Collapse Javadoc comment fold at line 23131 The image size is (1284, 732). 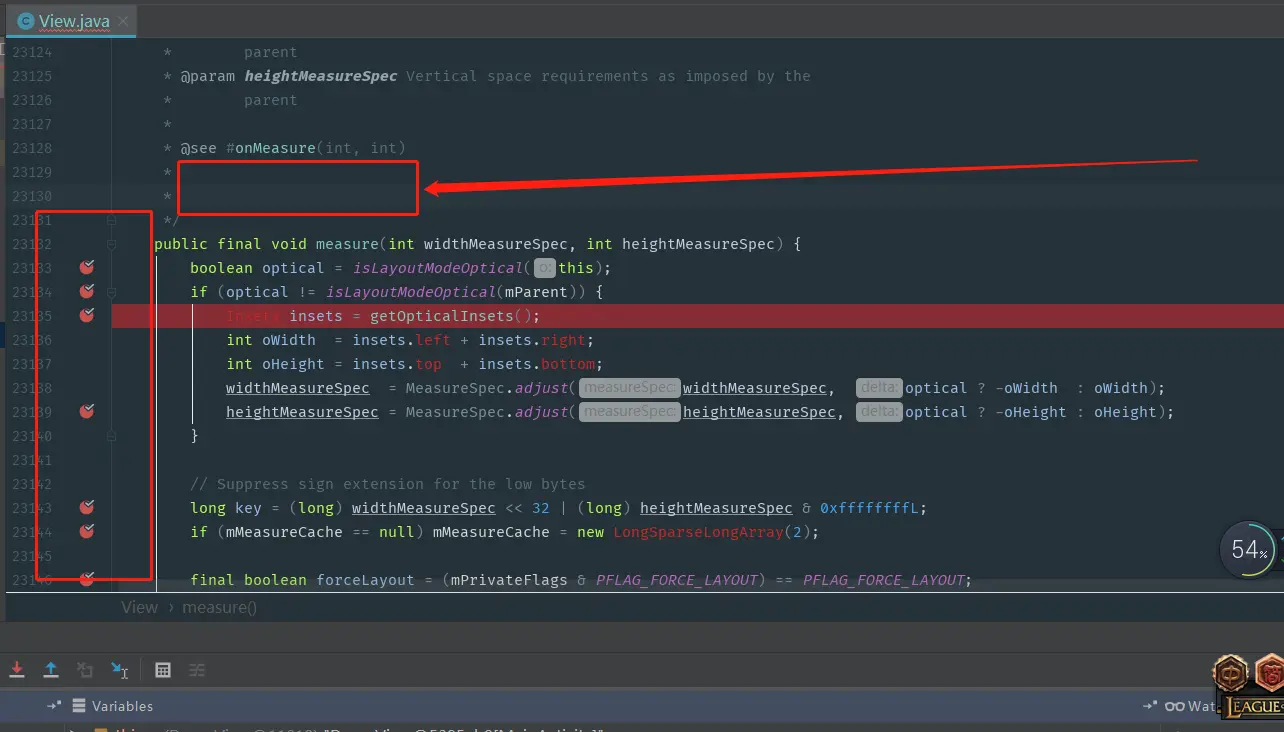112,220
